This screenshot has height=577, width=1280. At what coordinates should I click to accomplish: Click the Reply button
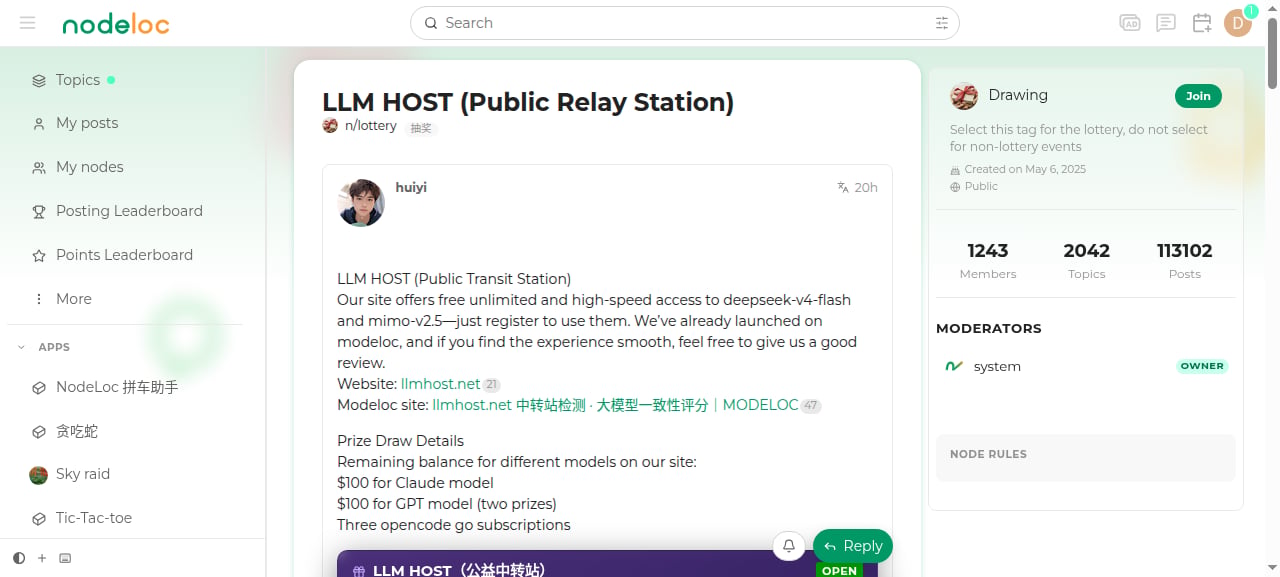pyautogui.click(x=853, y=546)
